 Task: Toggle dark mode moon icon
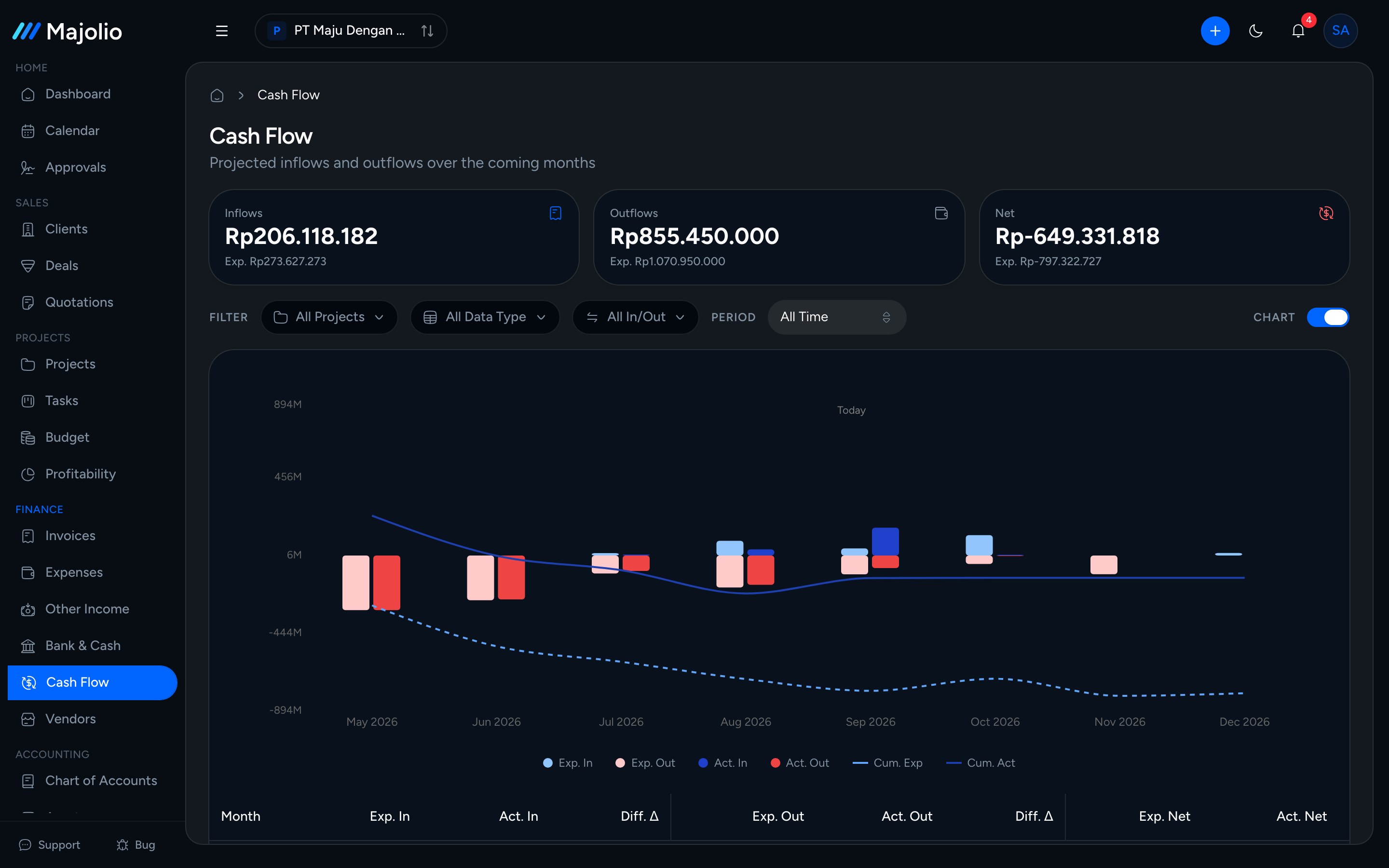1256,31
